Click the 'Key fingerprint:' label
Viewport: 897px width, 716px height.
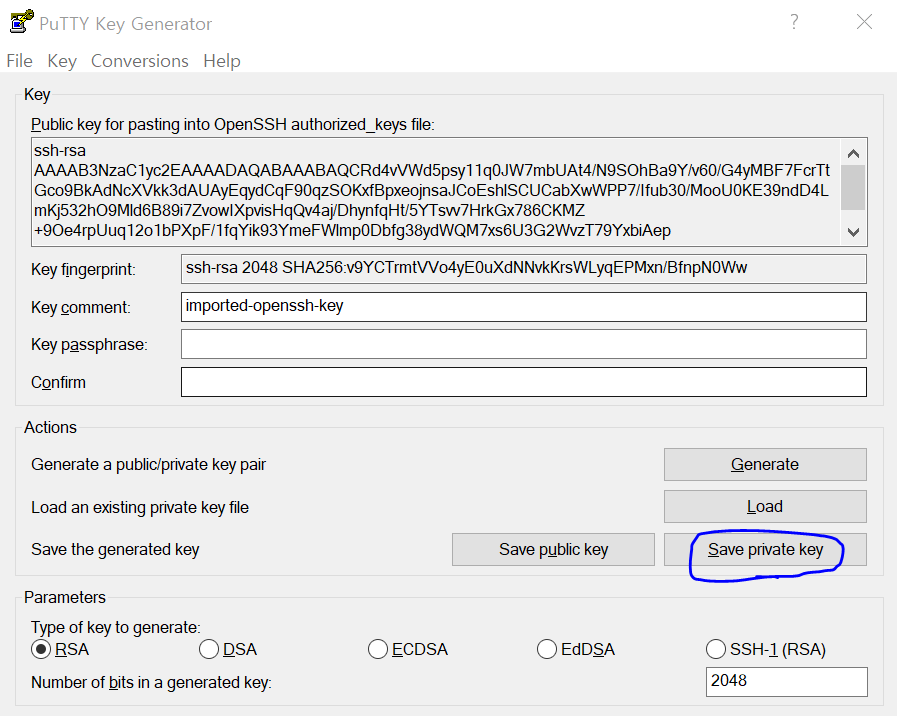tap(84, 269)
